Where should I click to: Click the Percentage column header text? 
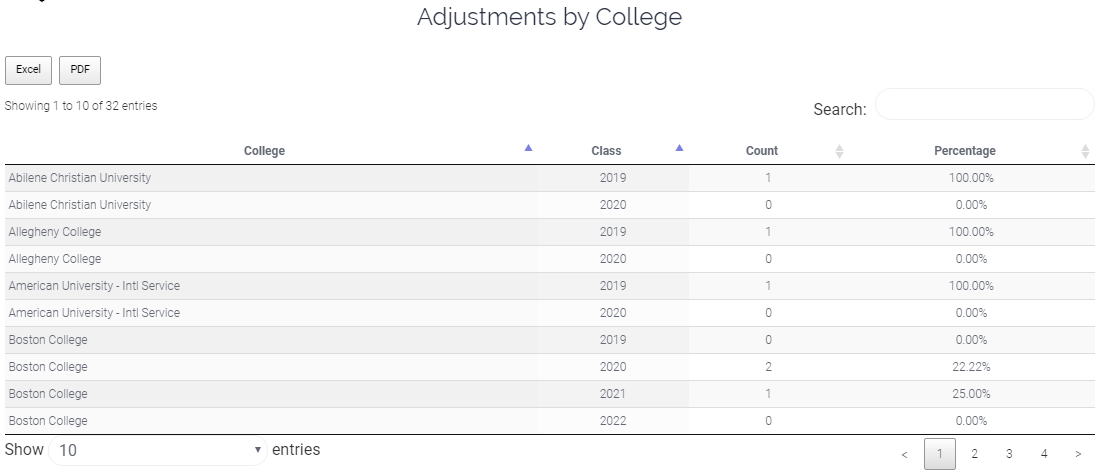[x=965, y=151]
